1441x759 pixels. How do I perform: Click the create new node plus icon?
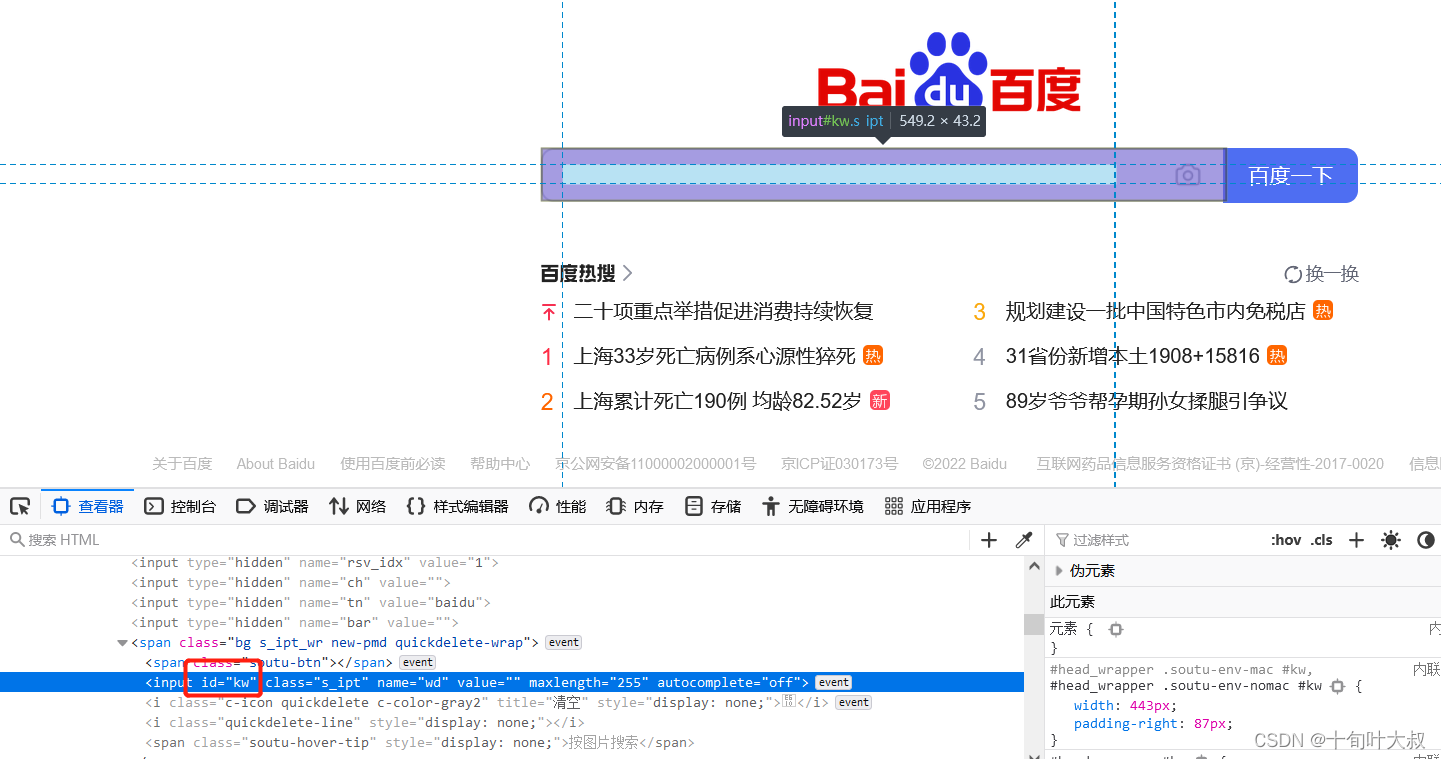tap(988, 539)
